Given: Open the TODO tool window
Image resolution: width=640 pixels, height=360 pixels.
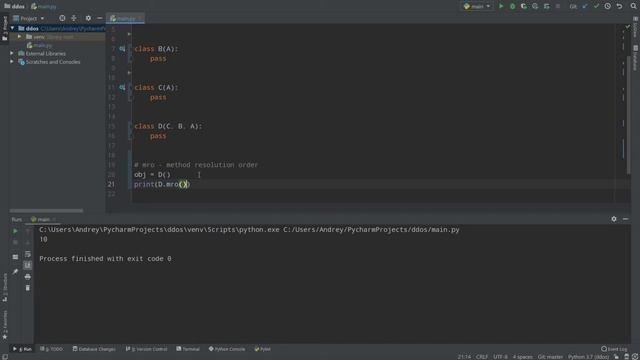Looking at the screenshot, I should (x=51, y=349).
